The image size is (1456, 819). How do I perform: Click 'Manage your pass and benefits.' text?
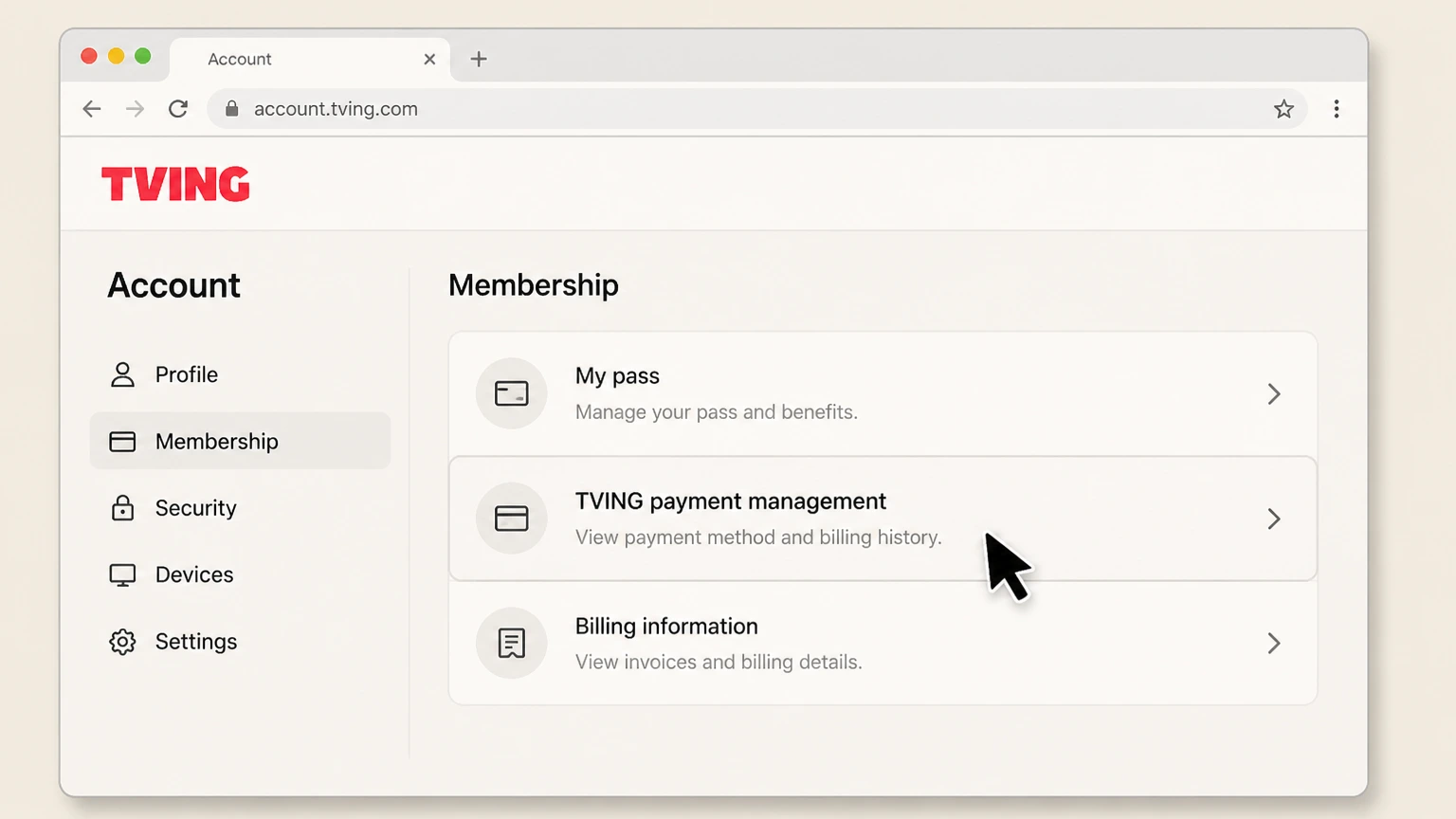(717, 412)
